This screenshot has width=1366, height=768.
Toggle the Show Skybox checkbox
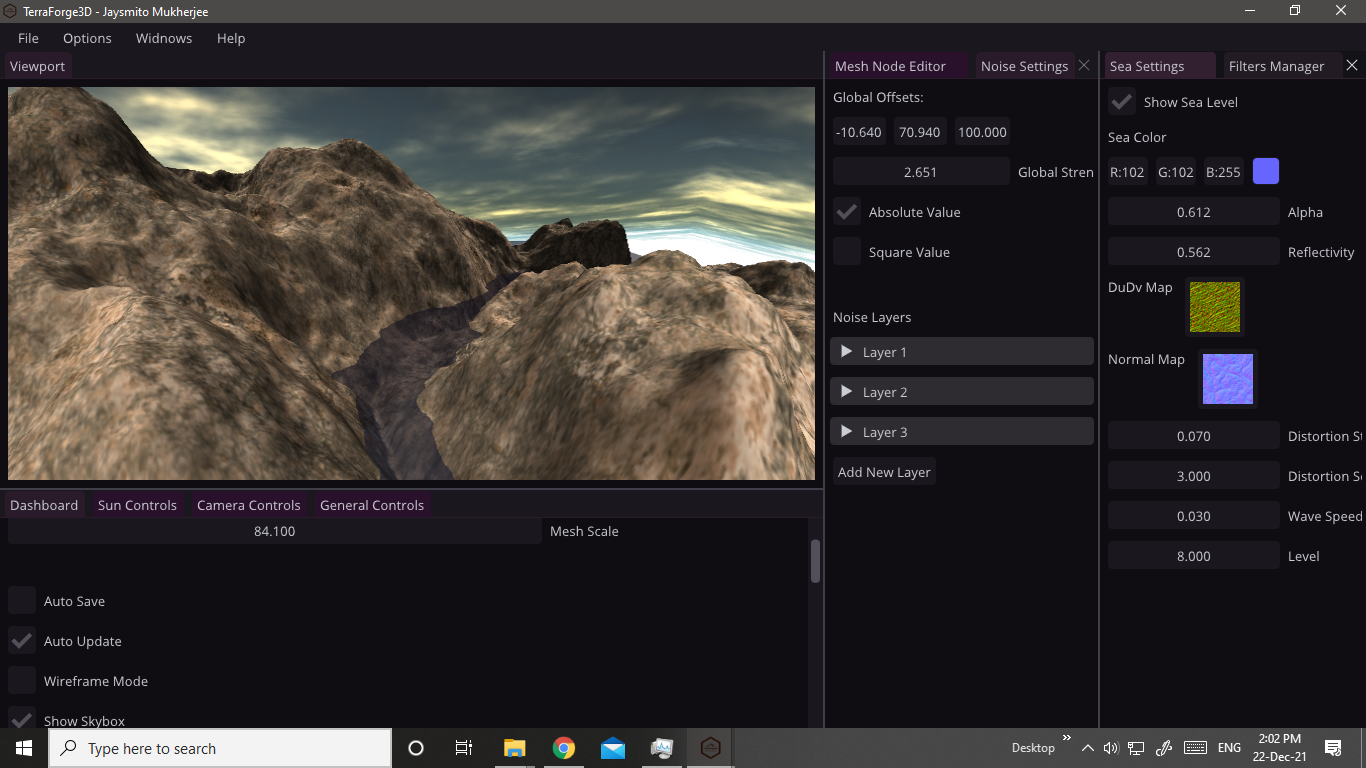[22, 718]
